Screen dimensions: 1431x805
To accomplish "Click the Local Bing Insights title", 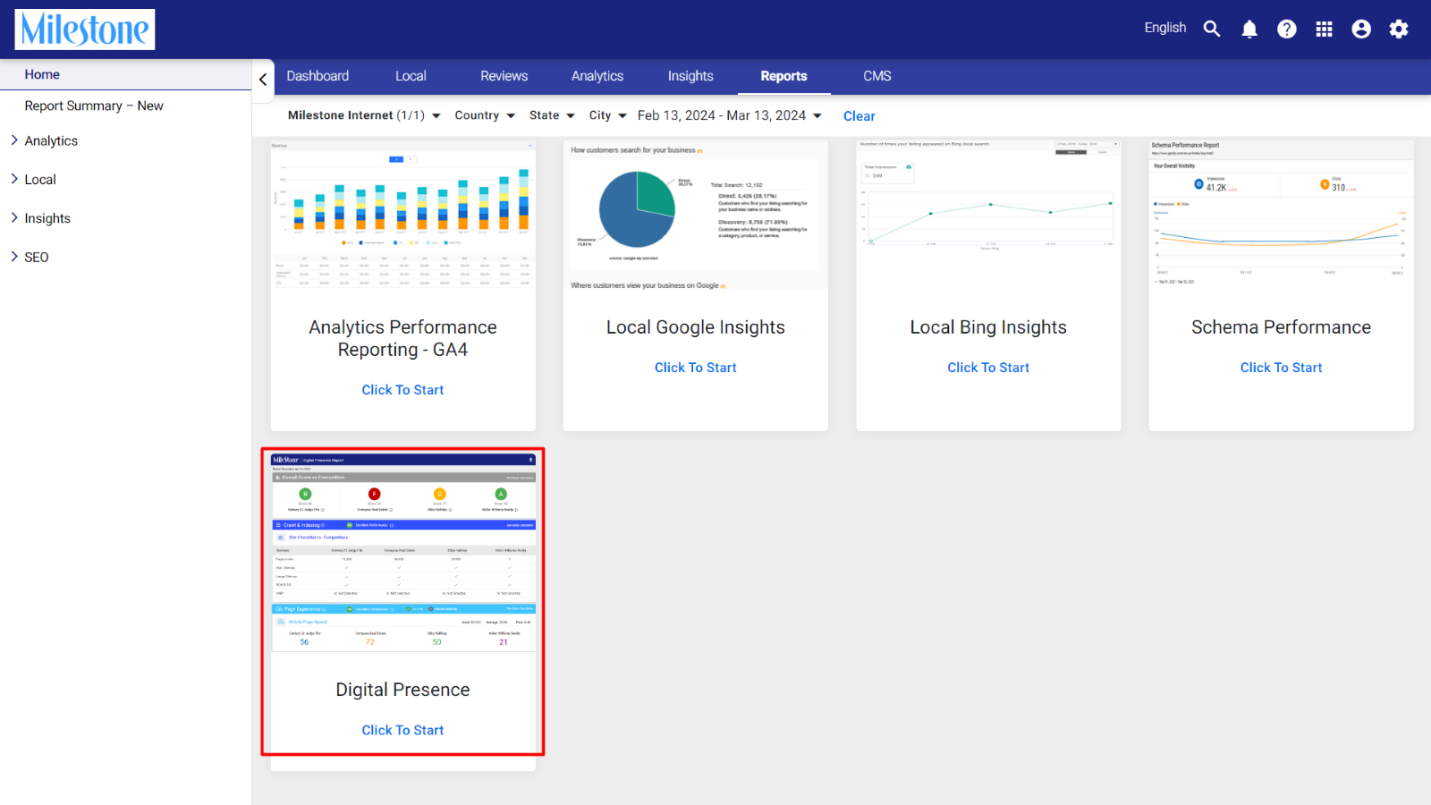I will tap(988, 327).
